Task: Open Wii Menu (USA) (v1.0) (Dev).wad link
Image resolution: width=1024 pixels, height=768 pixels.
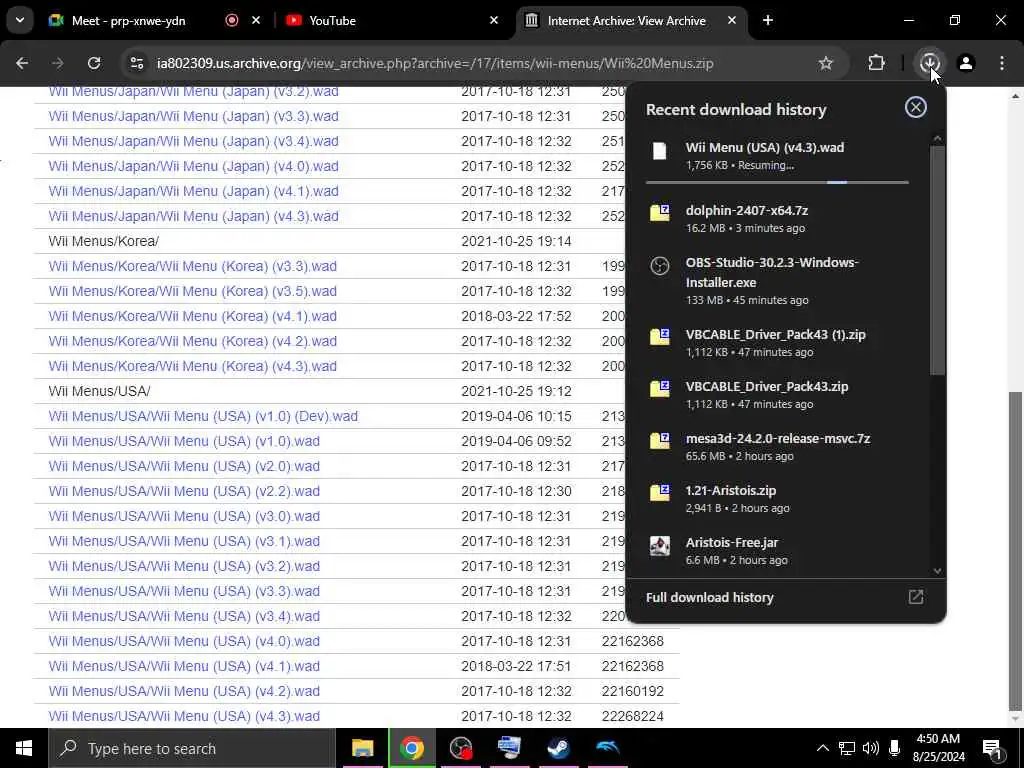Action: (x=203, y=416)
